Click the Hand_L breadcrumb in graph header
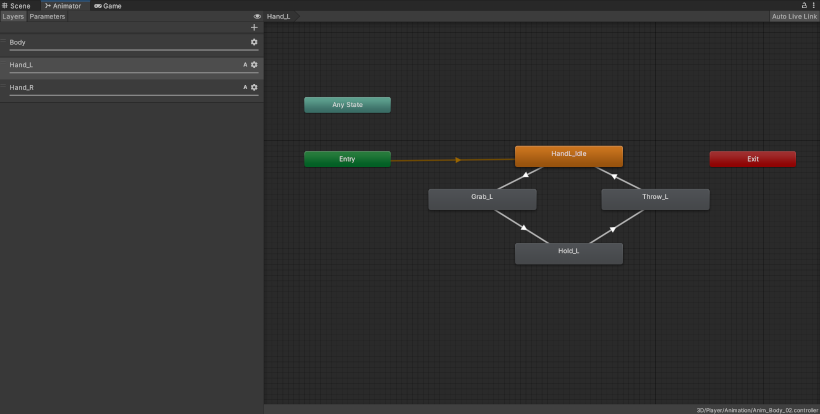 (279, 17)
